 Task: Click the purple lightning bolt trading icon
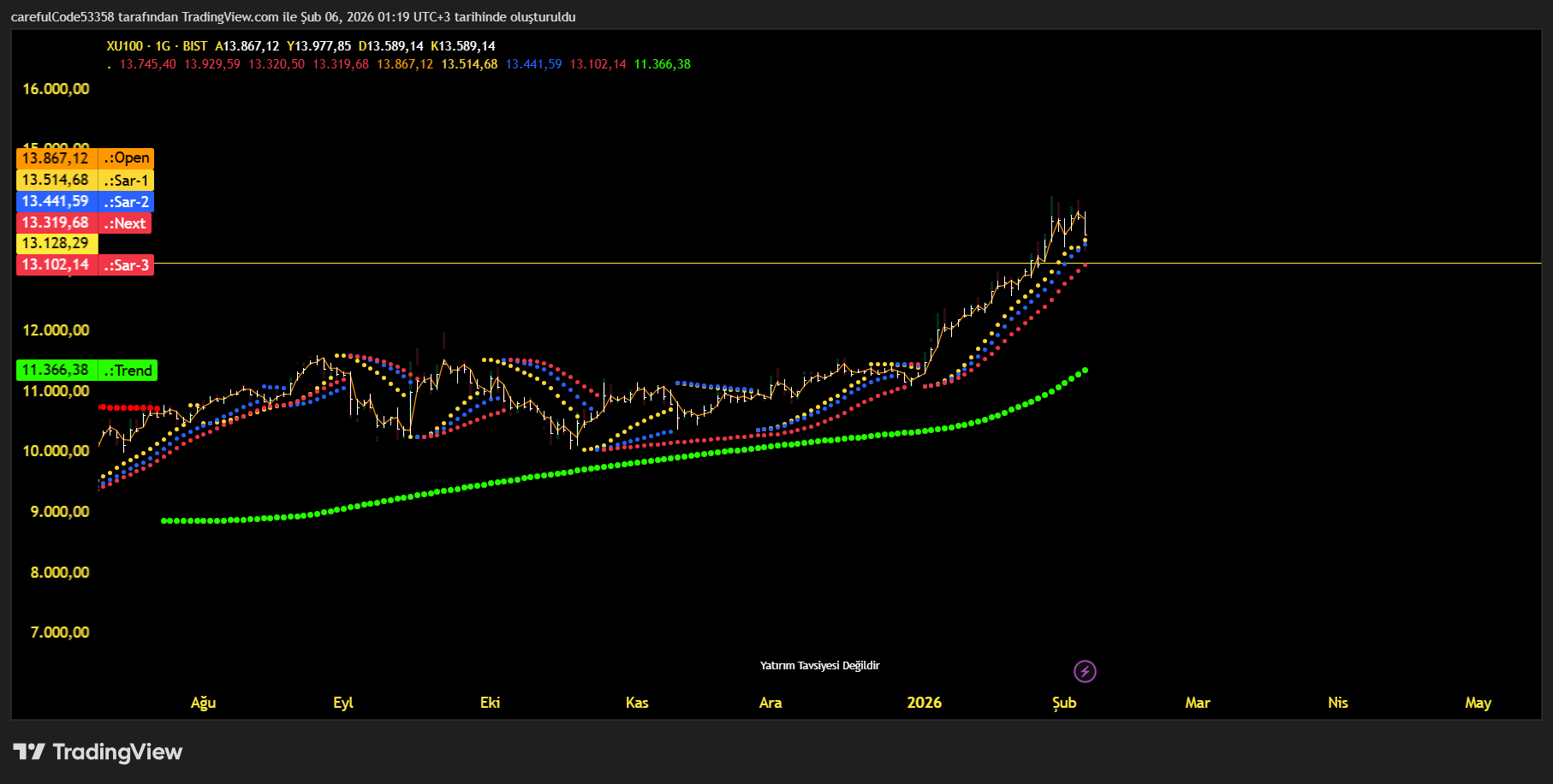1084,671
